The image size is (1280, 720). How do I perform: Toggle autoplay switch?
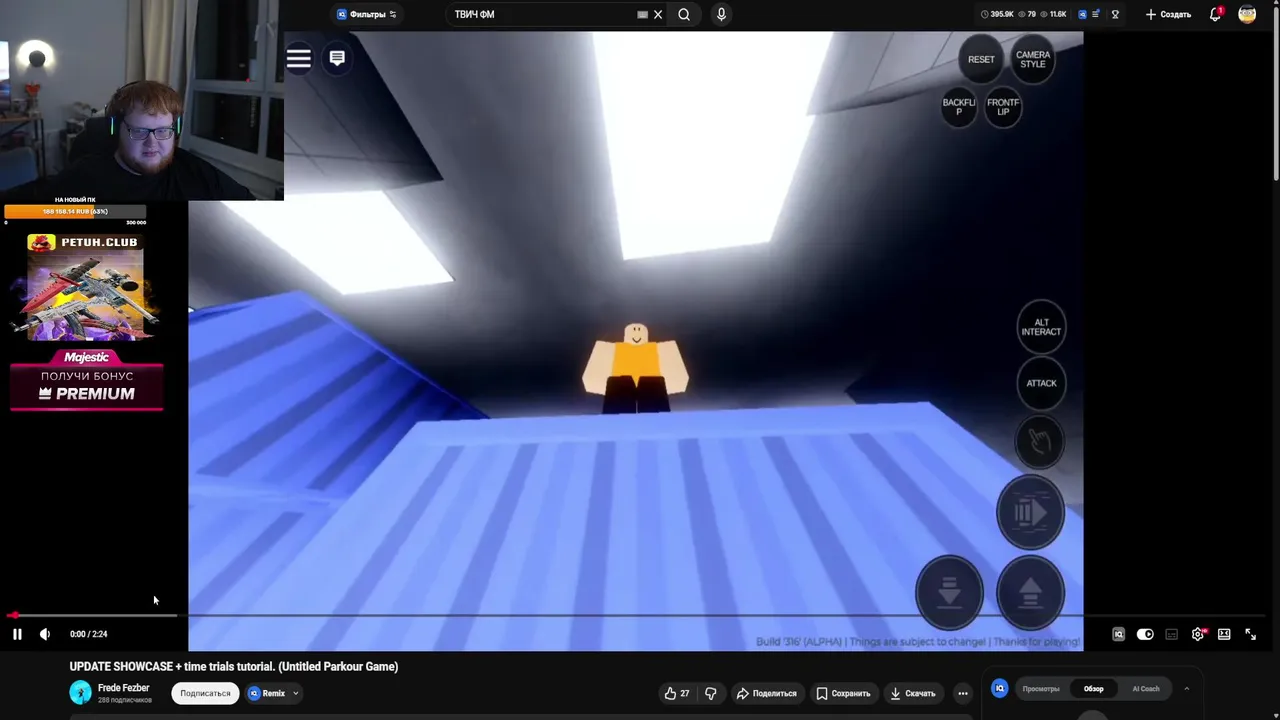point(1145,634)
